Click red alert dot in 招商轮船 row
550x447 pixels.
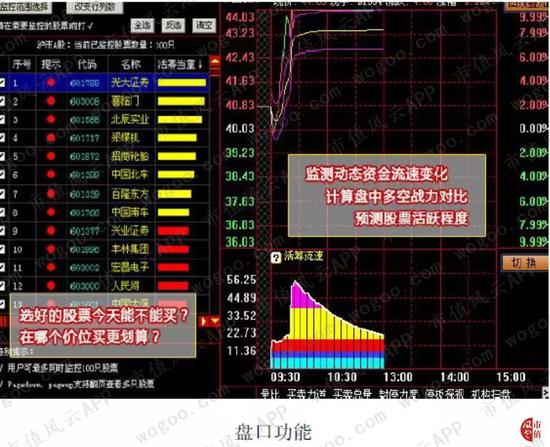(51, 156)
